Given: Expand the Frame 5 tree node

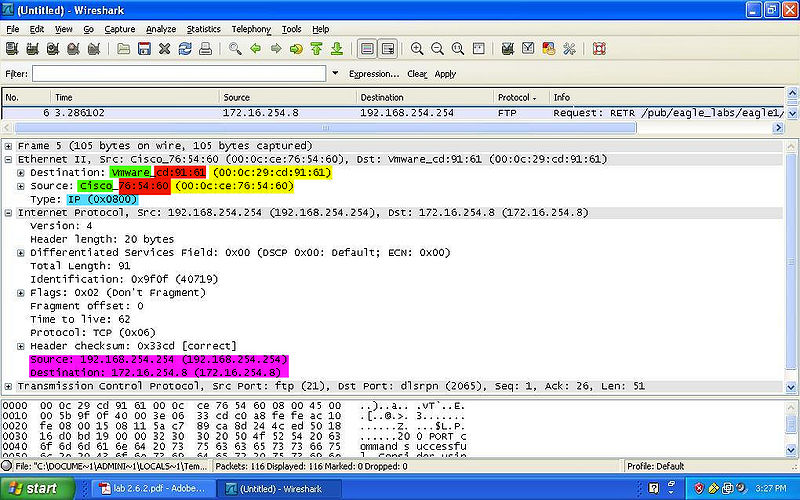Looking at the screenshot, I should pos(8,146).
